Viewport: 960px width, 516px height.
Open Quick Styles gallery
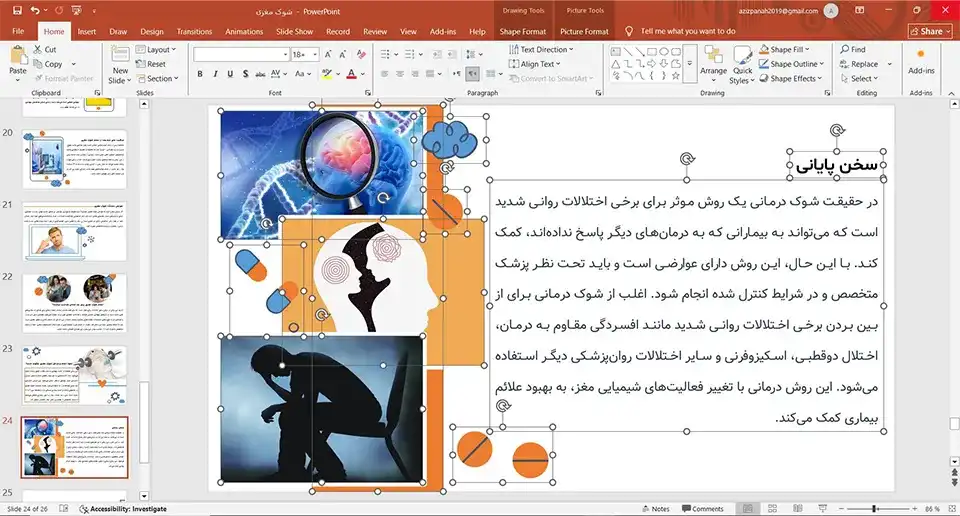coord(743,65)
